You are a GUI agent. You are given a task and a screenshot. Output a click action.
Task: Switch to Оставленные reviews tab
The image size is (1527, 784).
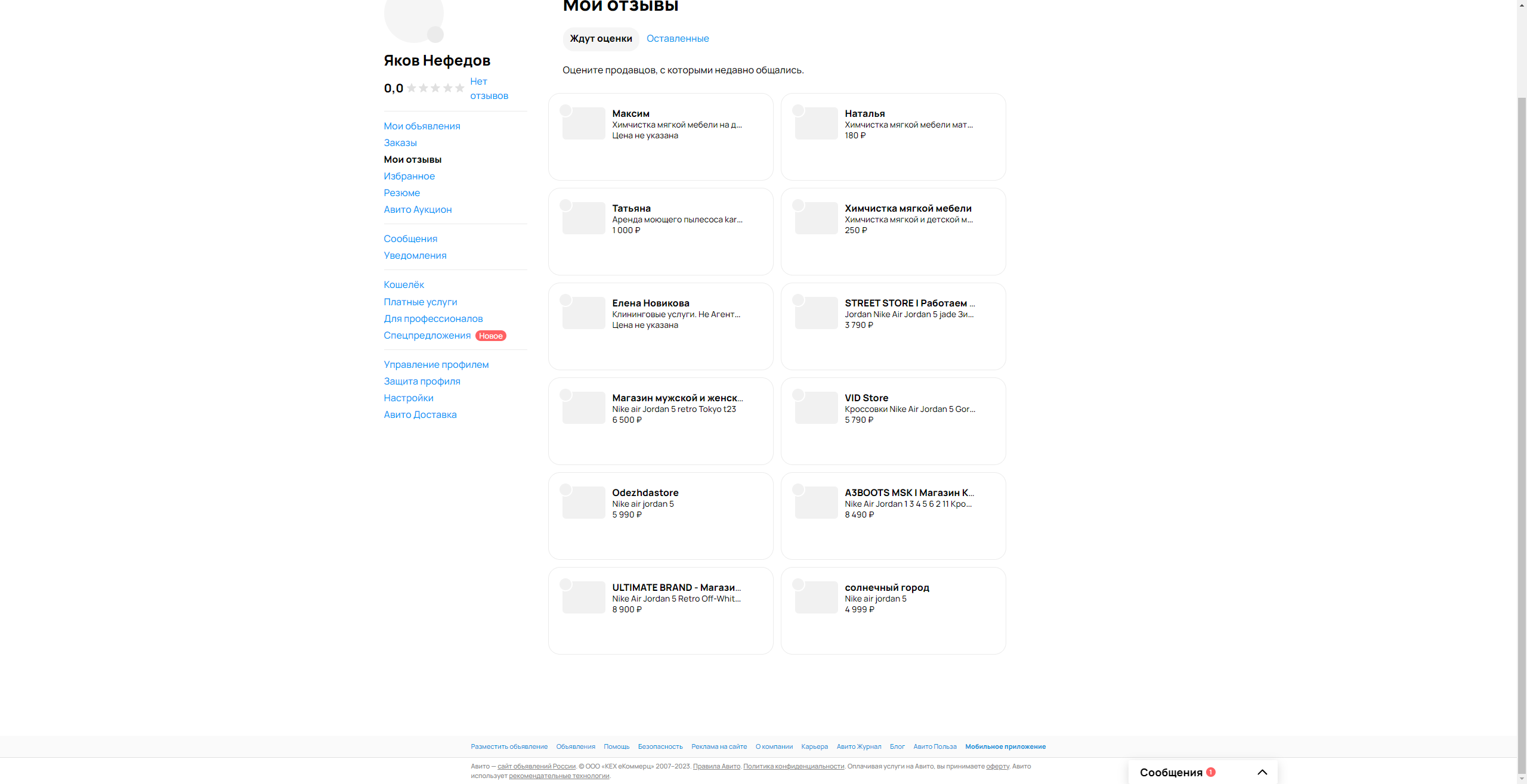coord(678,39)
